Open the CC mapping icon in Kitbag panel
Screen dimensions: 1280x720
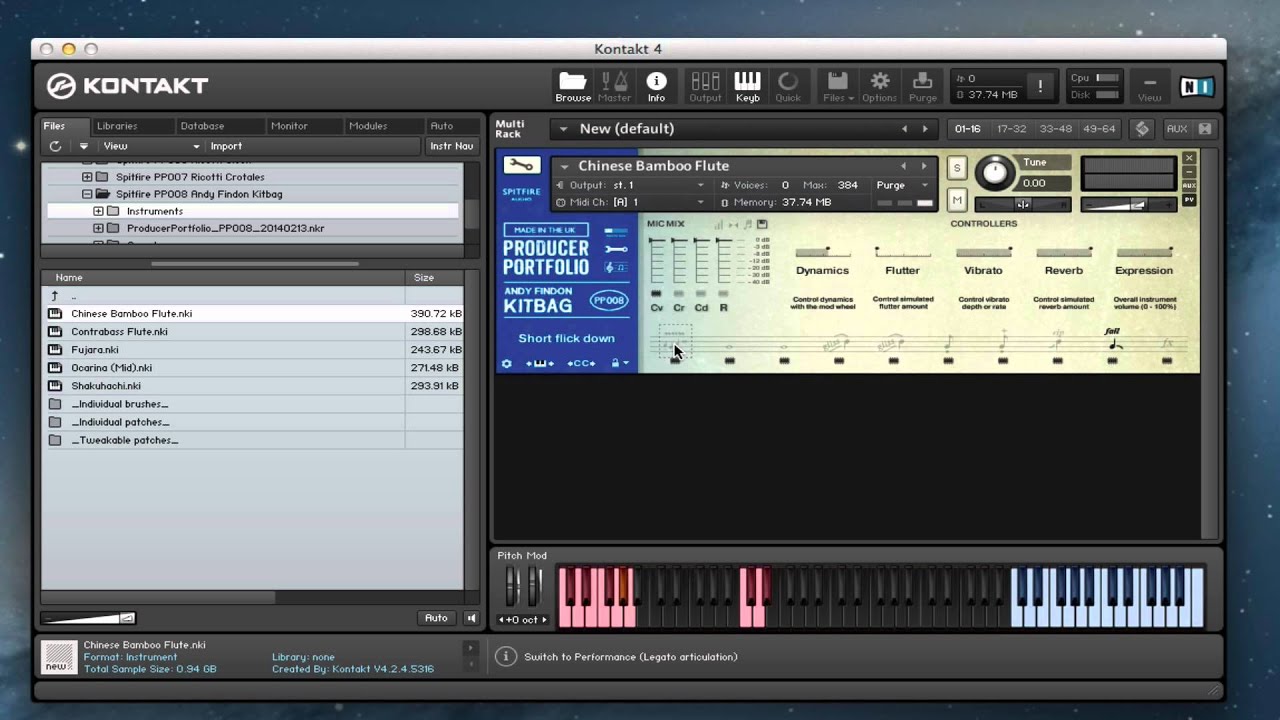click(581, 363)
